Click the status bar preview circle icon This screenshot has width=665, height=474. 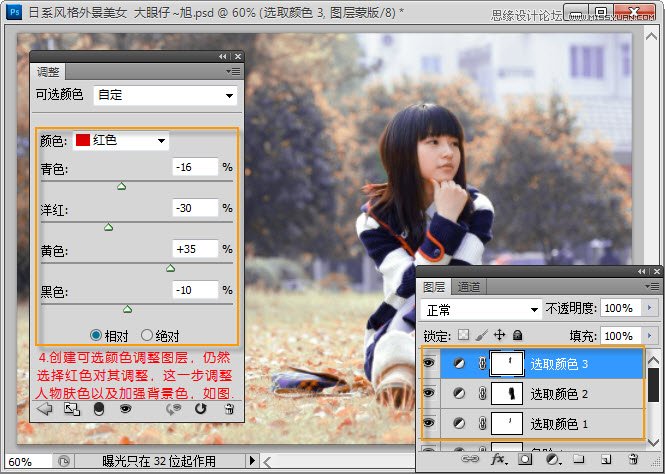(x=64, y=461)
